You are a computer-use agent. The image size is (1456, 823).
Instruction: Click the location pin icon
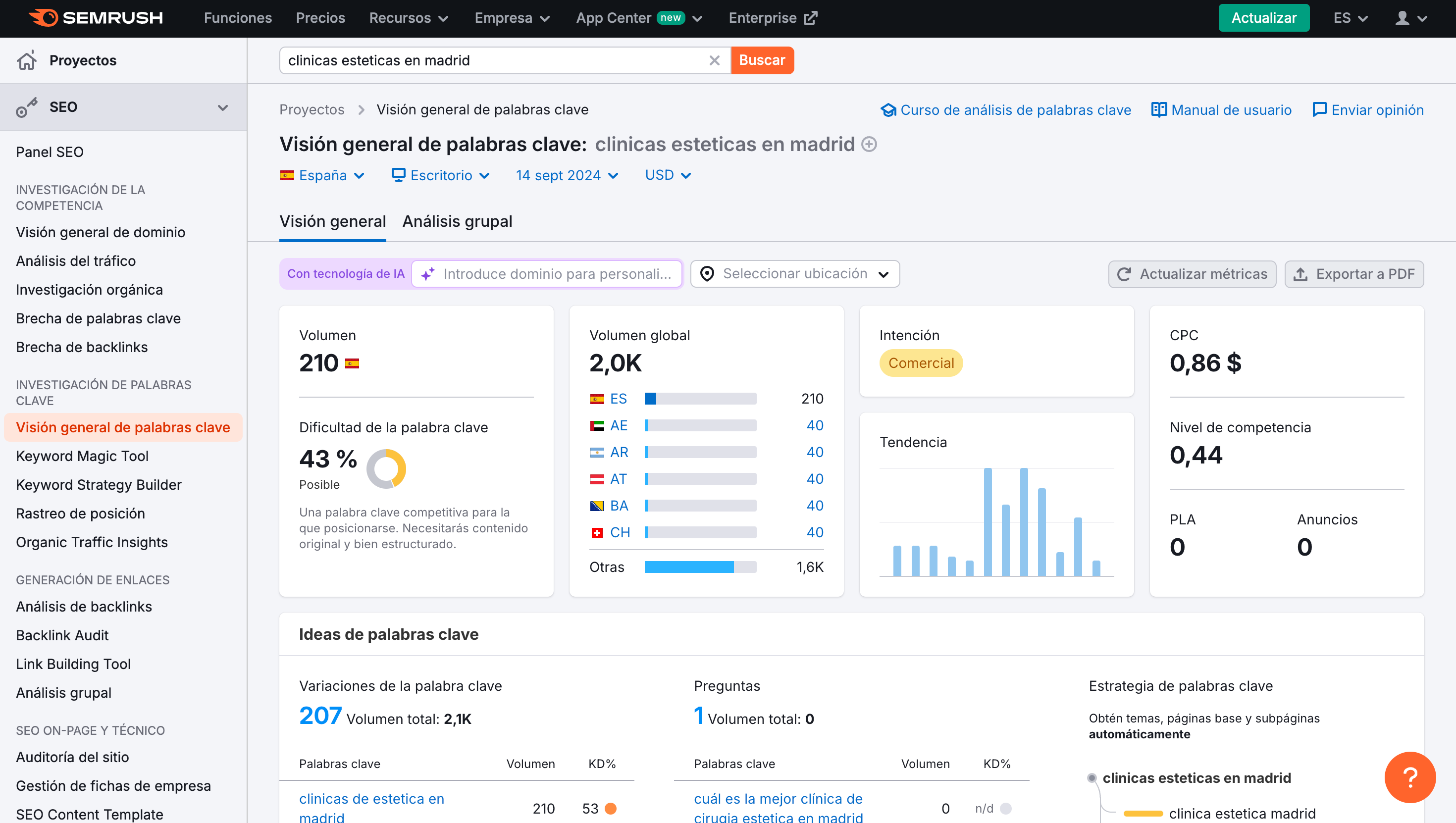pyautogui.click(x=707, y=274)
